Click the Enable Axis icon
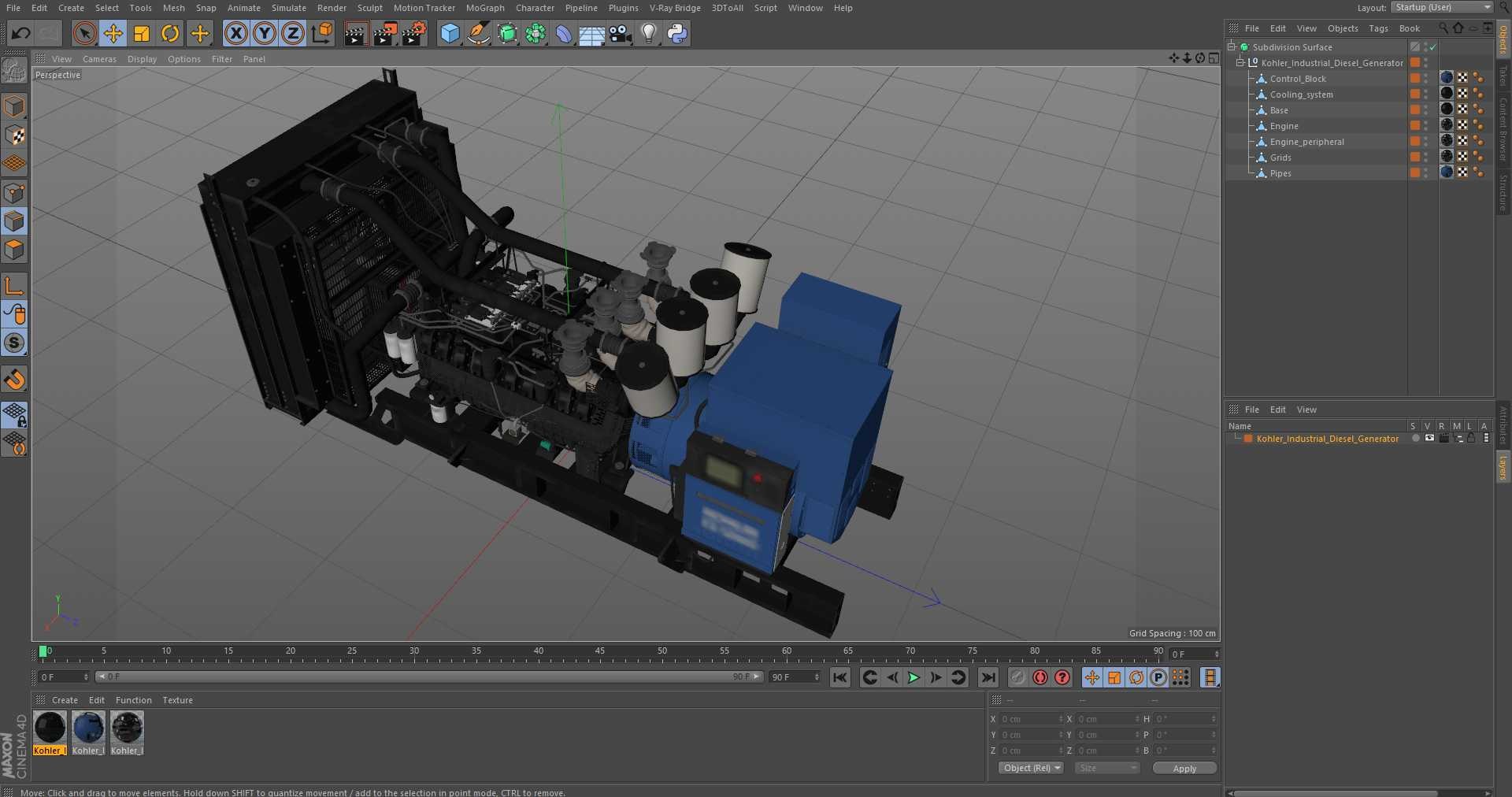1512x797 pixels. click(14, 286)
